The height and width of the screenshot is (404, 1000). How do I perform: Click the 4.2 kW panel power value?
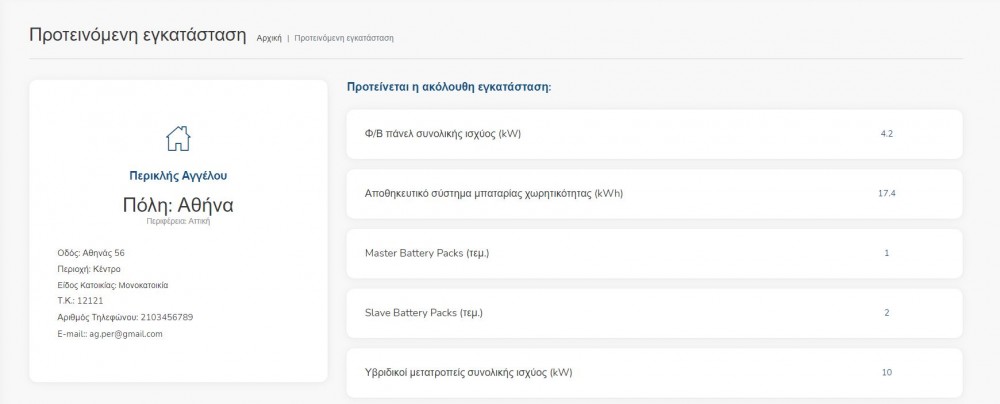(886, 133)
